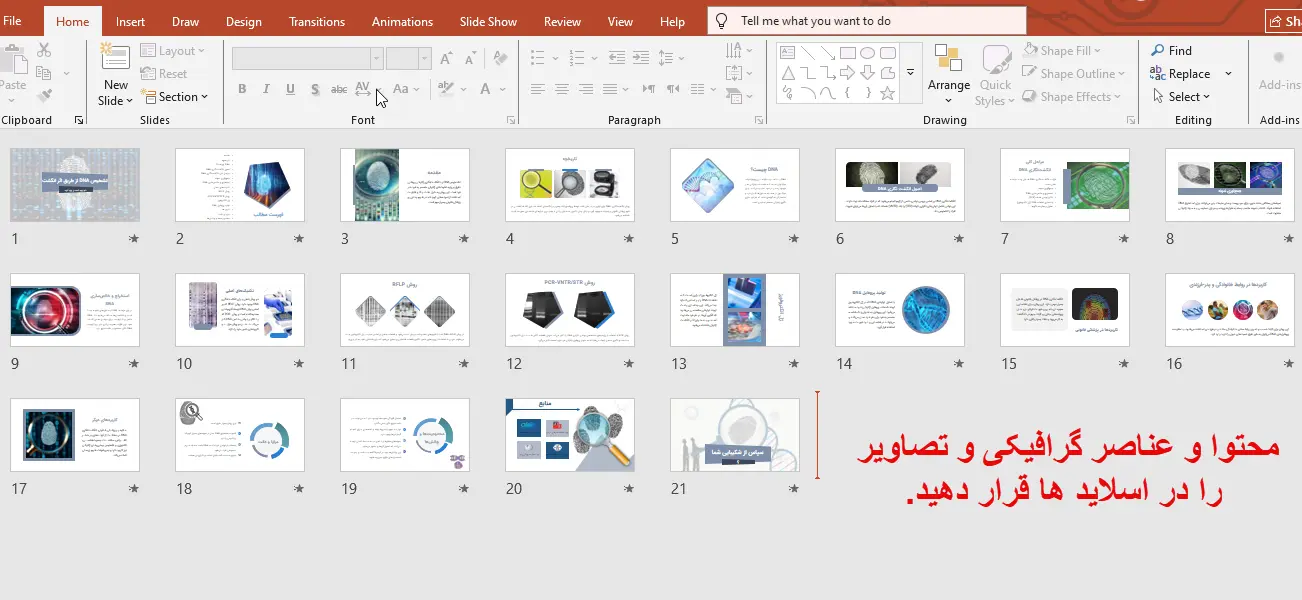Expand the Section dropdown
The image size is (1302, 600).
177,97
